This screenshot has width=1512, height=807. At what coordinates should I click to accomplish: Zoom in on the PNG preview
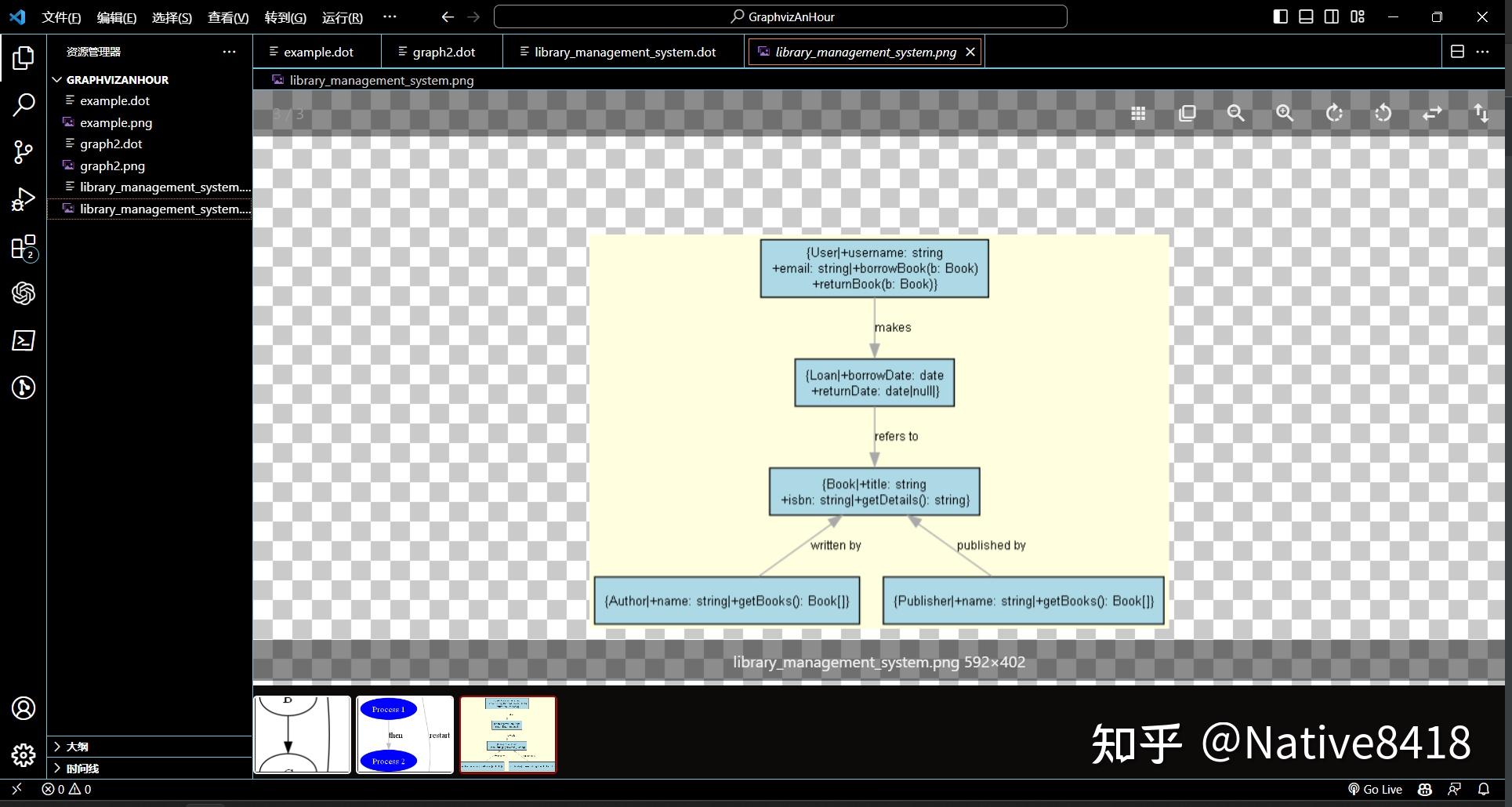click(1284, 113)
